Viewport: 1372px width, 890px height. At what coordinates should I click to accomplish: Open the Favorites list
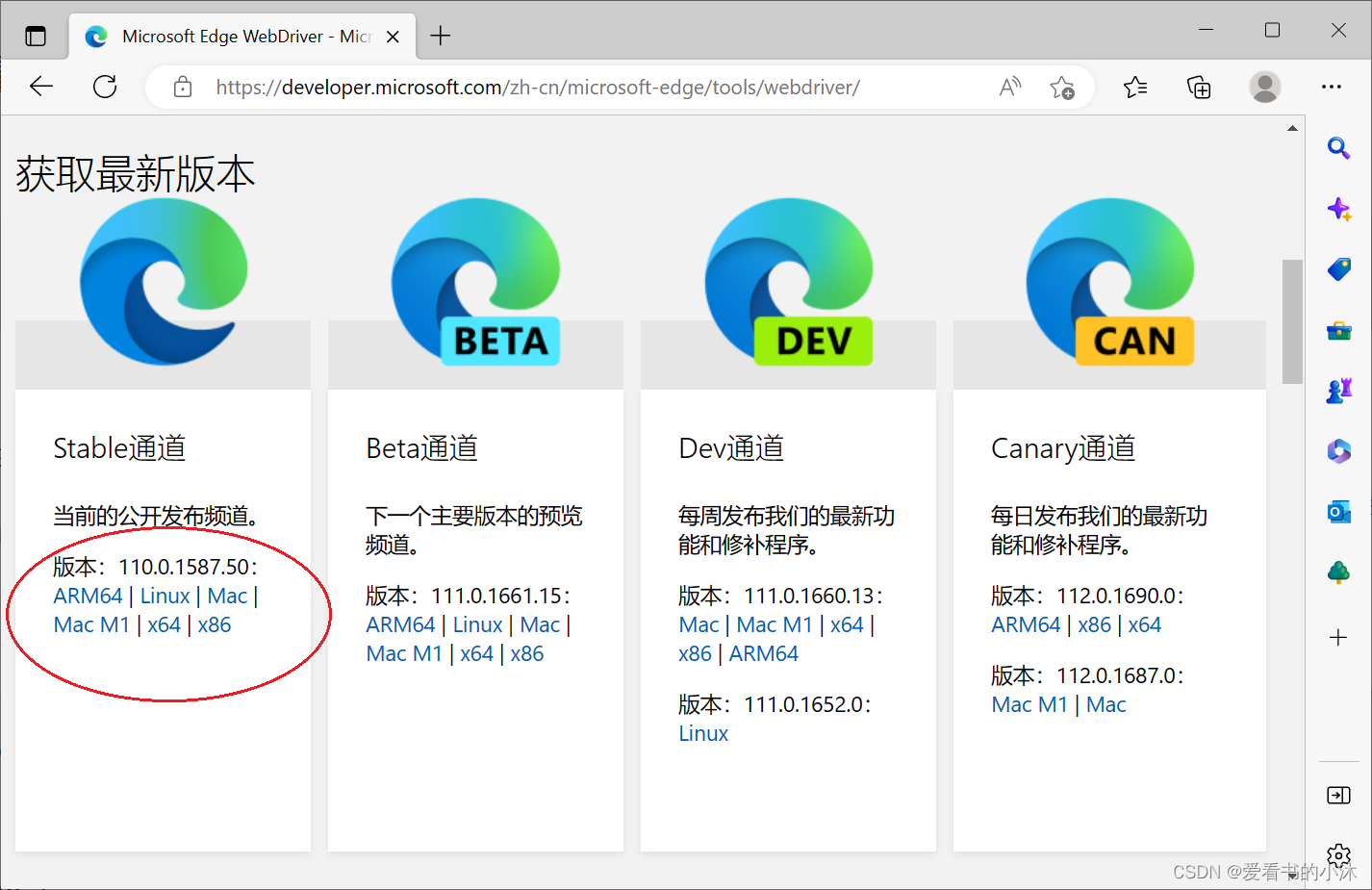1135,88
